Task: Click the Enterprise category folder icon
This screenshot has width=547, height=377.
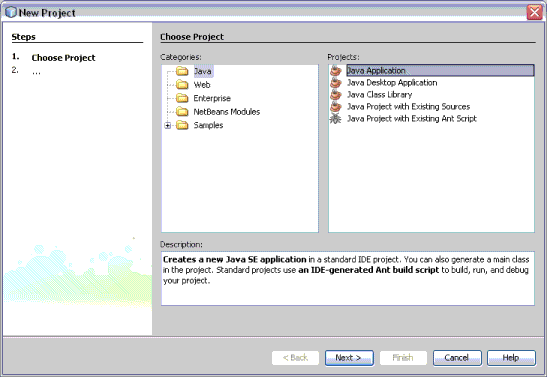Action: coord(182,98)
